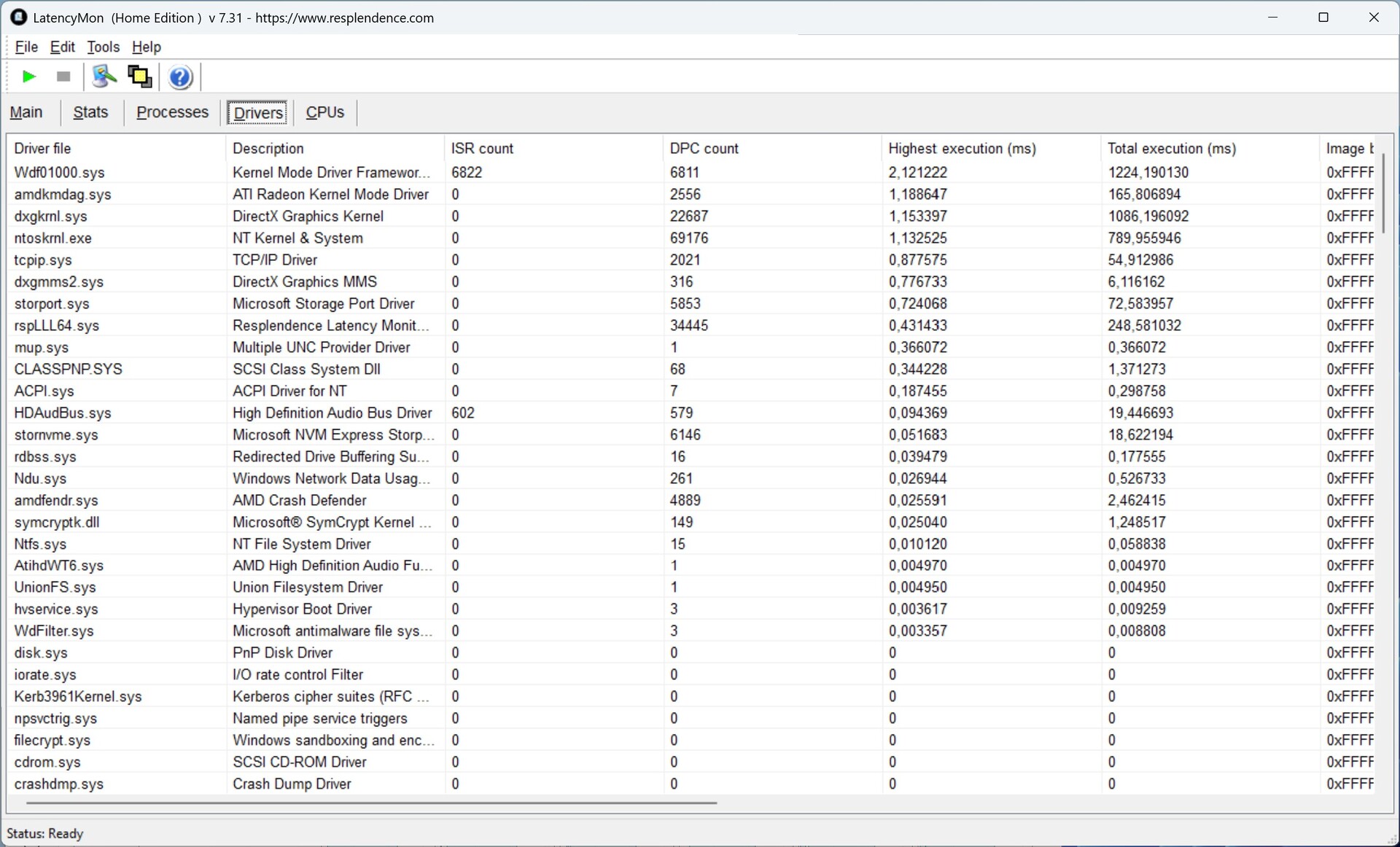Sort by the ISR count column header
Image resolution: width=1400 pixels, height=847 pixels.
click(x=482, y=149)
